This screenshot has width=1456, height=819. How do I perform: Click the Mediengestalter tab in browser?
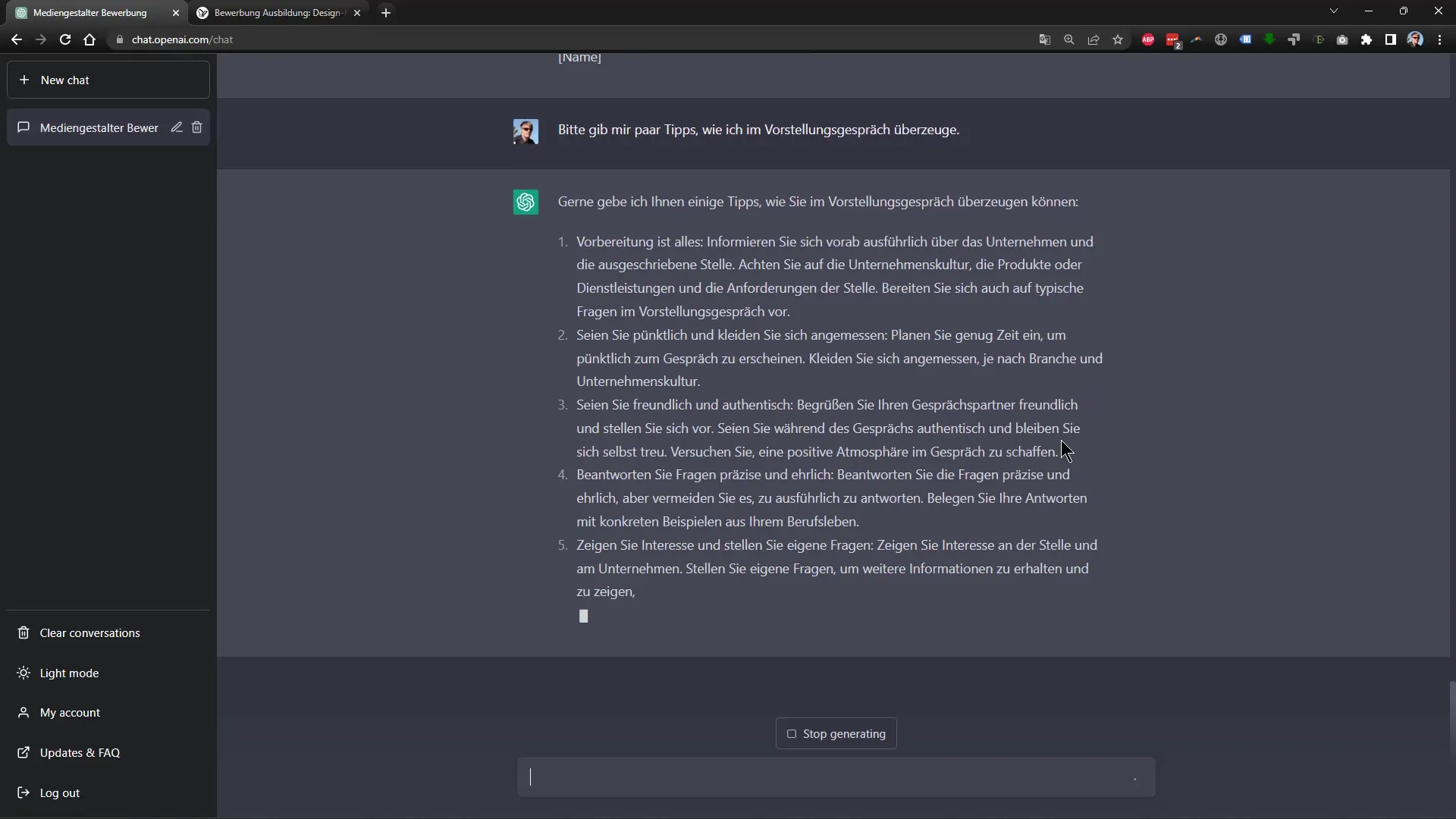[91, 12]
